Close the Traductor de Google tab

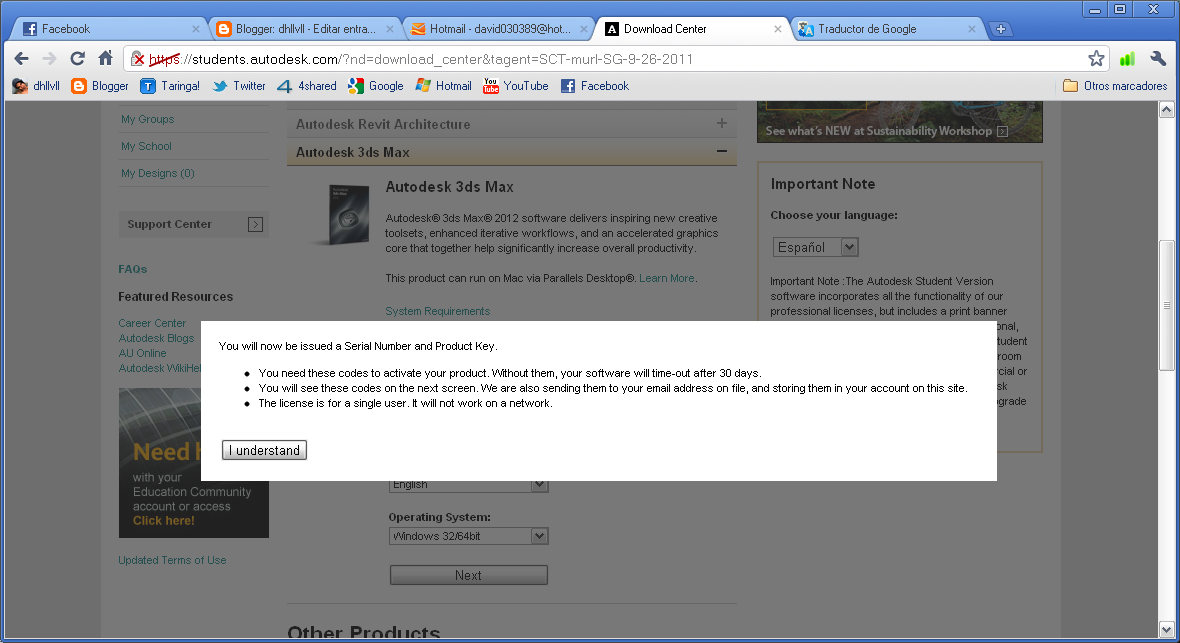coord(972,29)
